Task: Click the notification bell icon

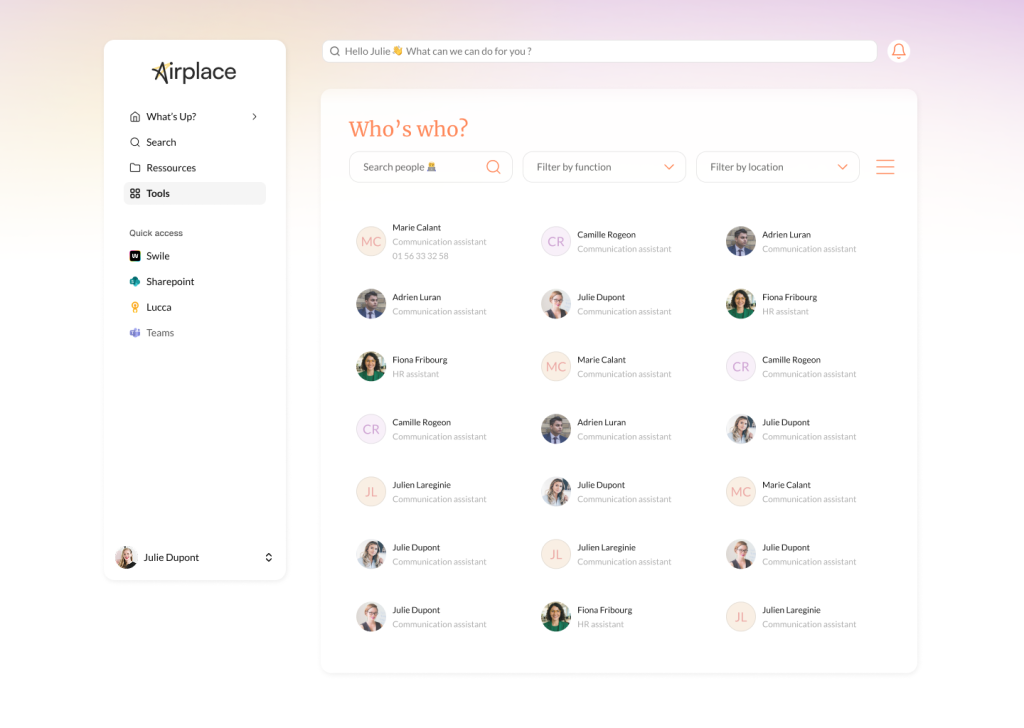Action: [x=898, y=51]
